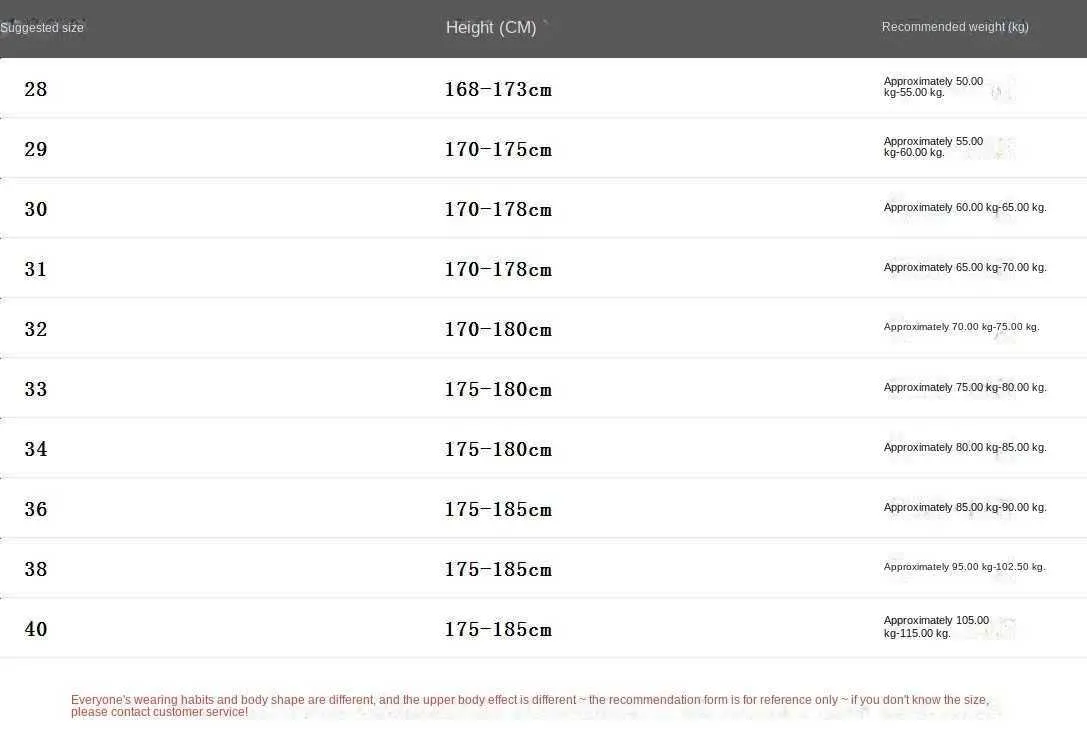Click the 170-175cm height value
This screenshot has width=1087, height=746.
click(498, 149)
